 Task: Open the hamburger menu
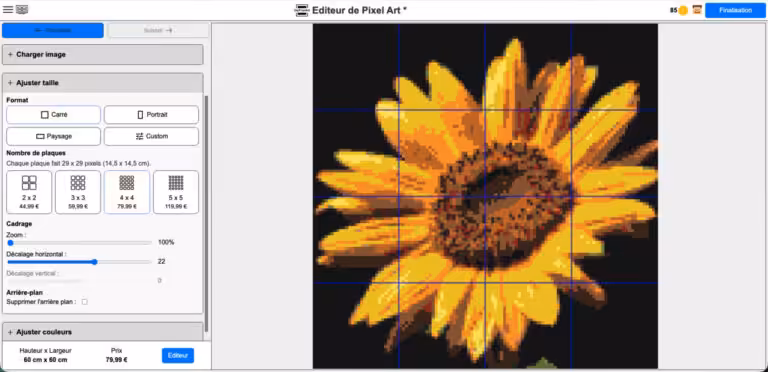tap(8, 9)
